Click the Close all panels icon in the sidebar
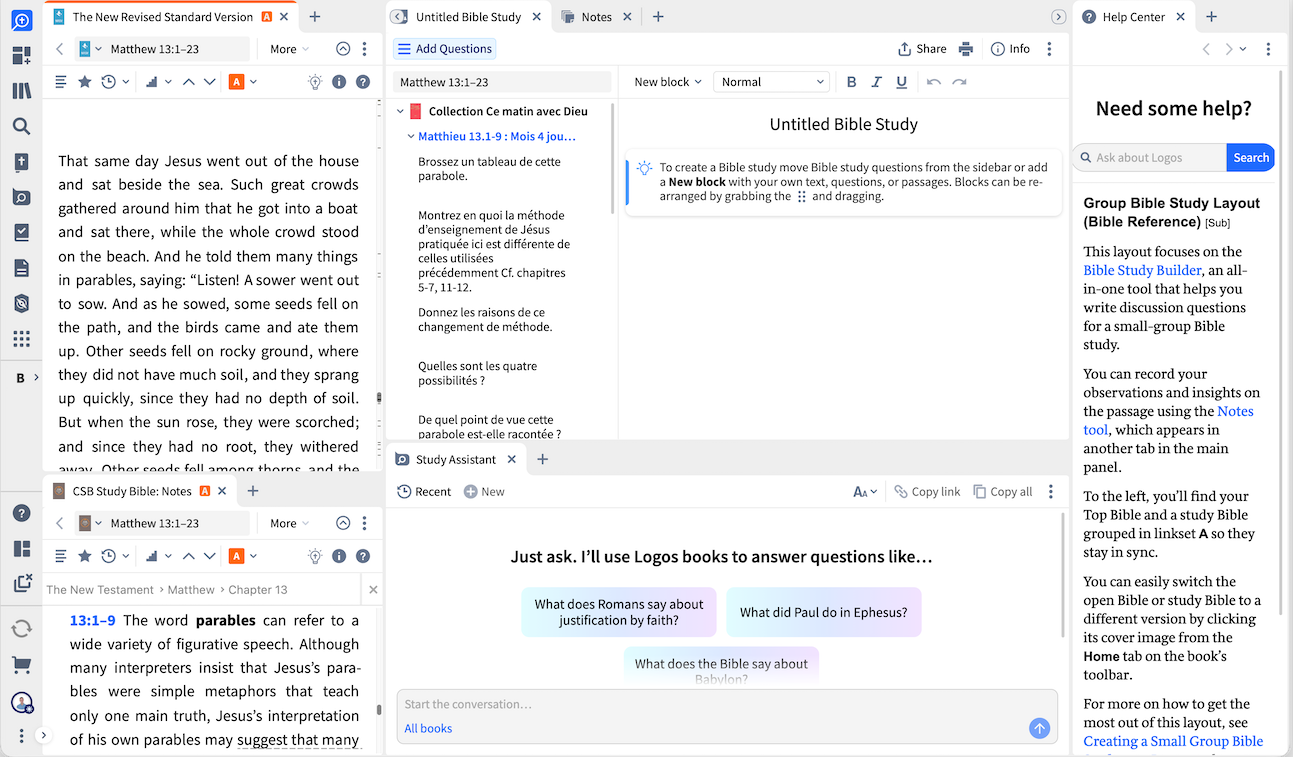This screenshot has height=757, width=1293. tap(21, 583)
